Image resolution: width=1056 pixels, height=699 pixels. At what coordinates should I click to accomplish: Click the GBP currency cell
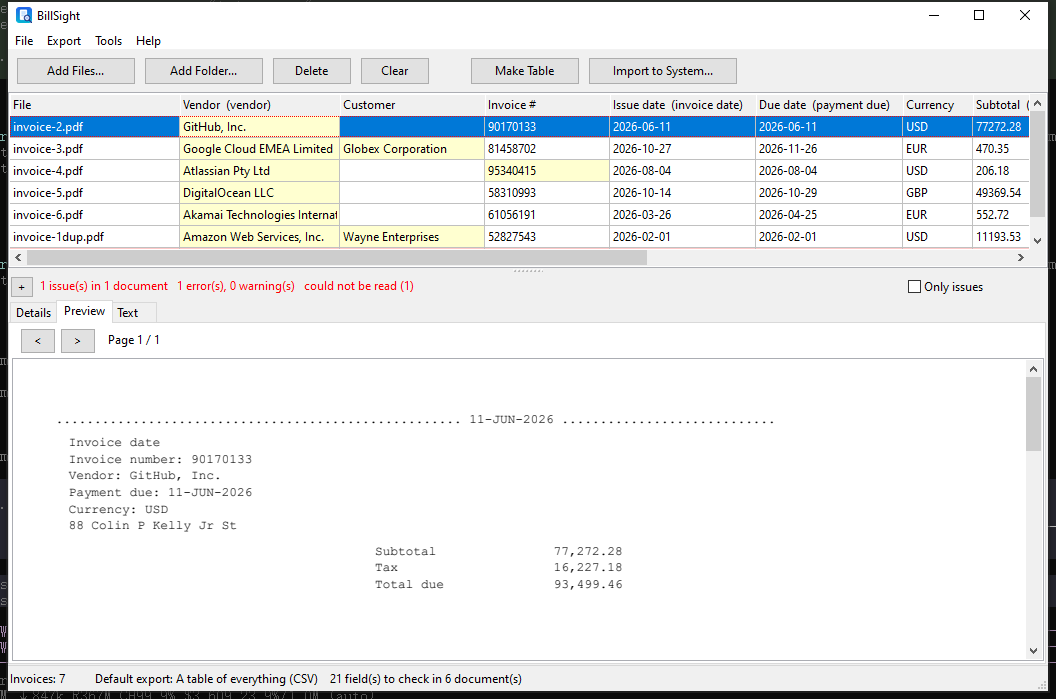point(937,193)
